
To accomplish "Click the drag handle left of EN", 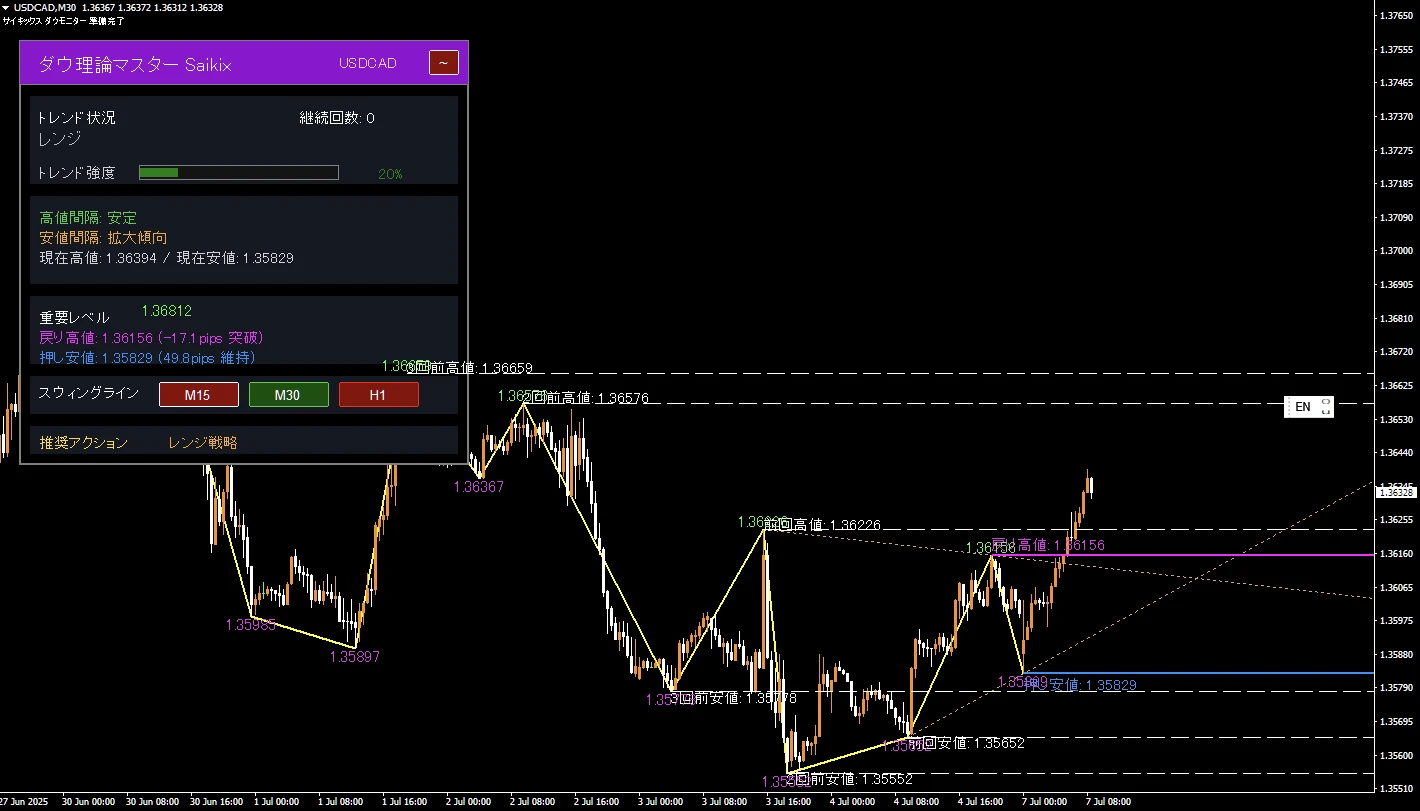I will [1288, 407].
